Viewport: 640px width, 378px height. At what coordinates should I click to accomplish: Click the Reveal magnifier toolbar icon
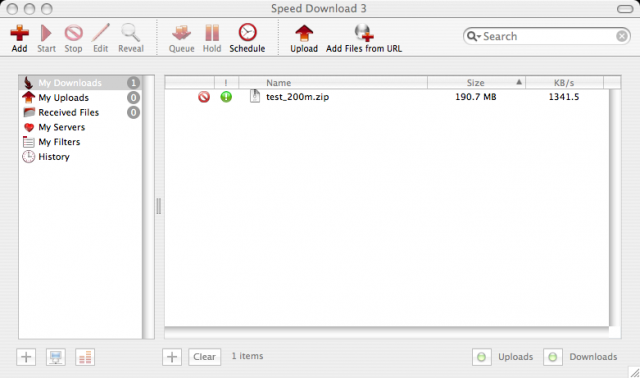(131, 33)
